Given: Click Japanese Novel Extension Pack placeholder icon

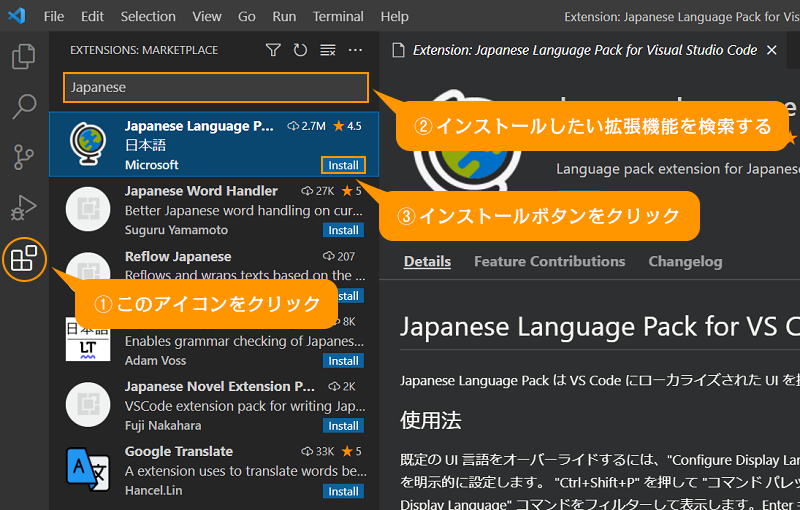Looking at the screenshot, I should point(88,404).
